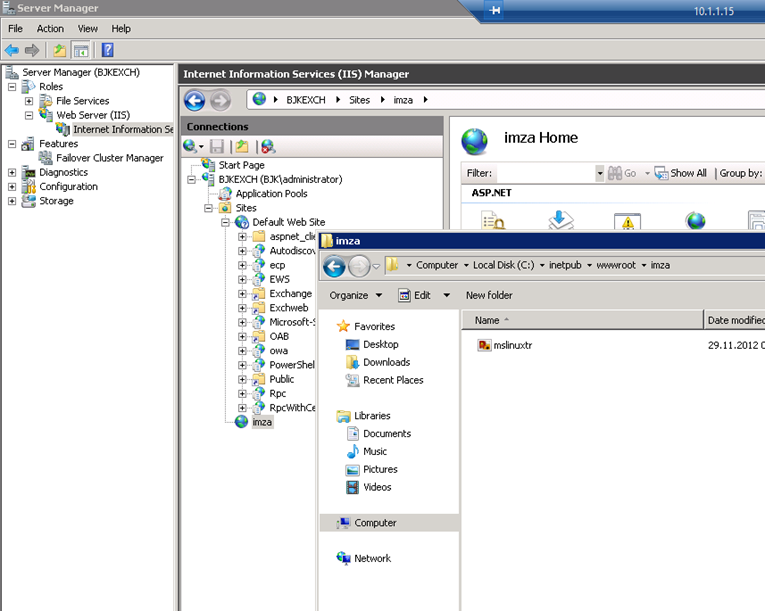
Task: Select Failover Cluster Manager node
Action: coord(109,158)
